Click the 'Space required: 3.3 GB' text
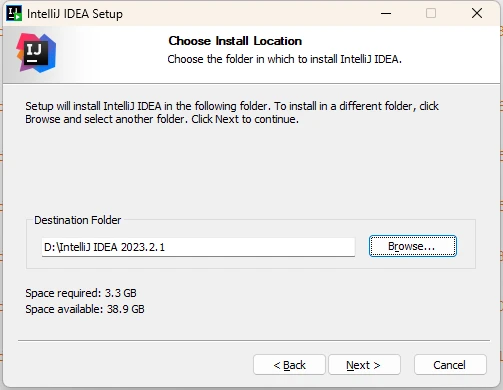 point(81,293)
